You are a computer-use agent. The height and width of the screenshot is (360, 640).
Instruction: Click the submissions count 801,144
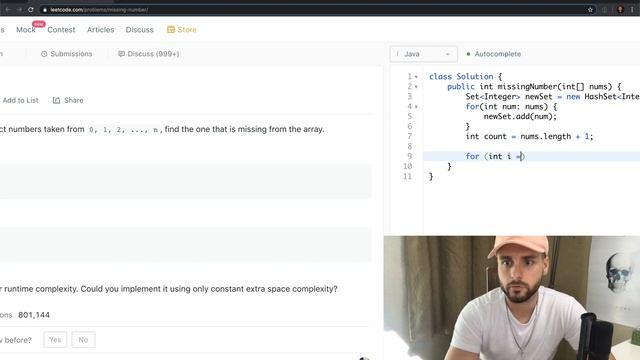[34, 315]
